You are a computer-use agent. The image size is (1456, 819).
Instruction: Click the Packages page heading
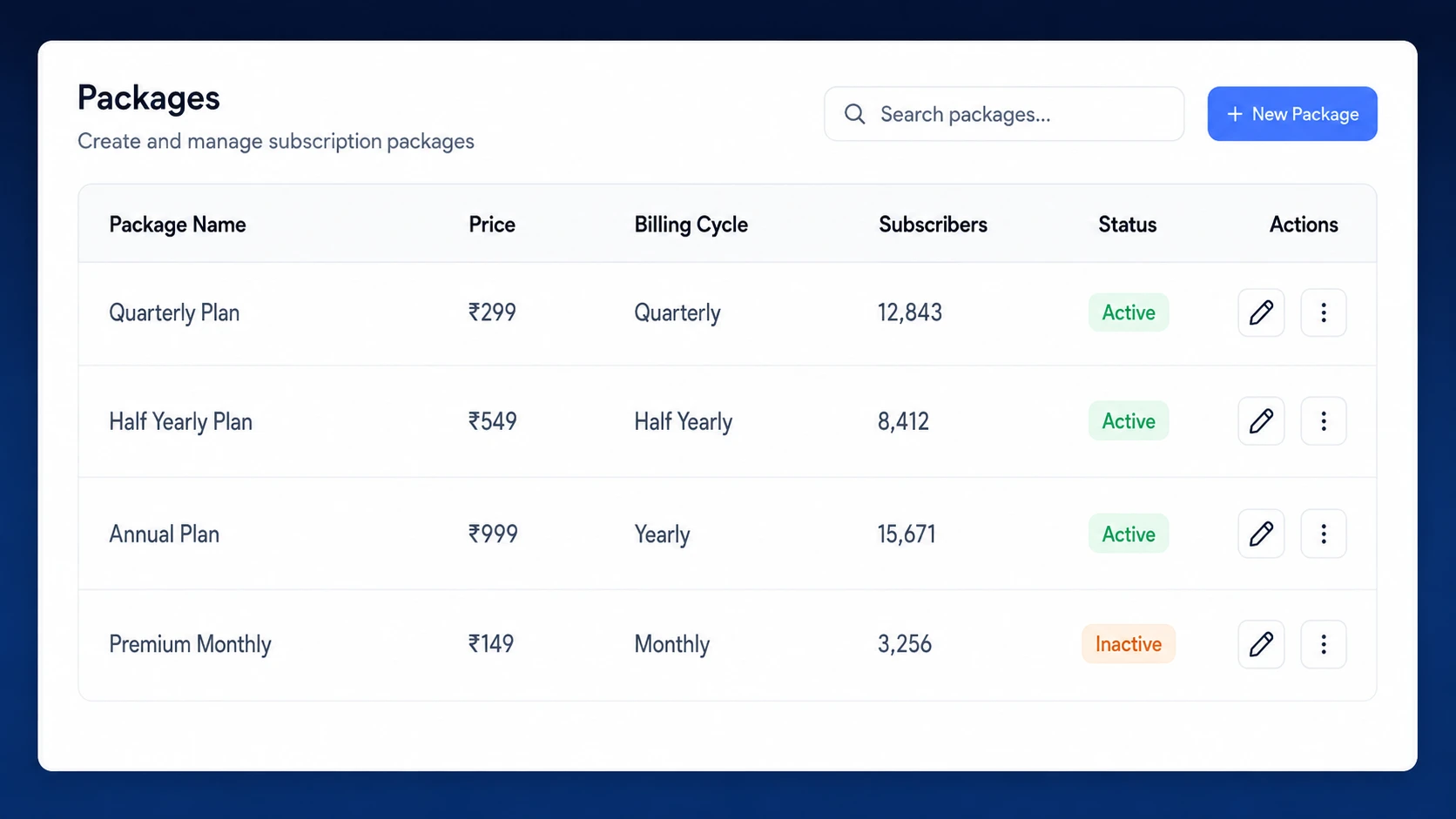click(x=149, y=98)
